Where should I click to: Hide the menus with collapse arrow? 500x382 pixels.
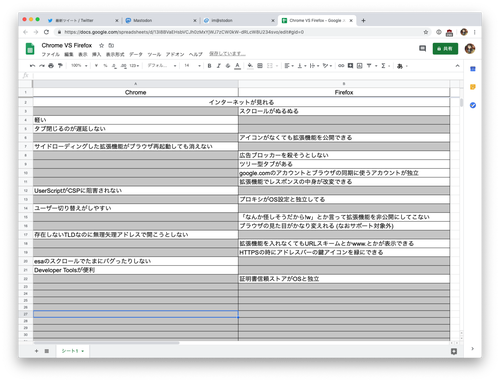[x=457, y=66]
